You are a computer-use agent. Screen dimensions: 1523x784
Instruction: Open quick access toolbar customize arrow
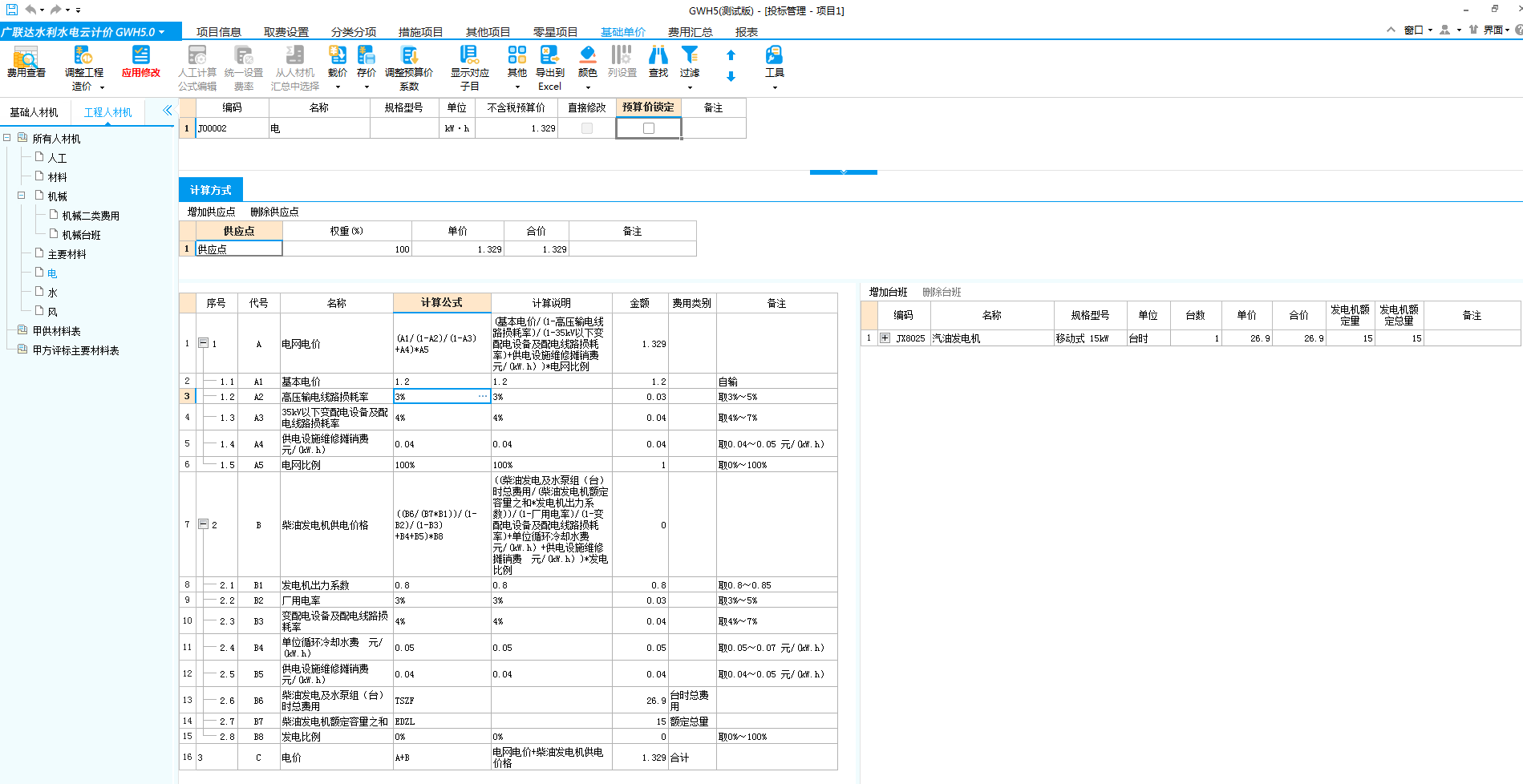pos(78,10)
